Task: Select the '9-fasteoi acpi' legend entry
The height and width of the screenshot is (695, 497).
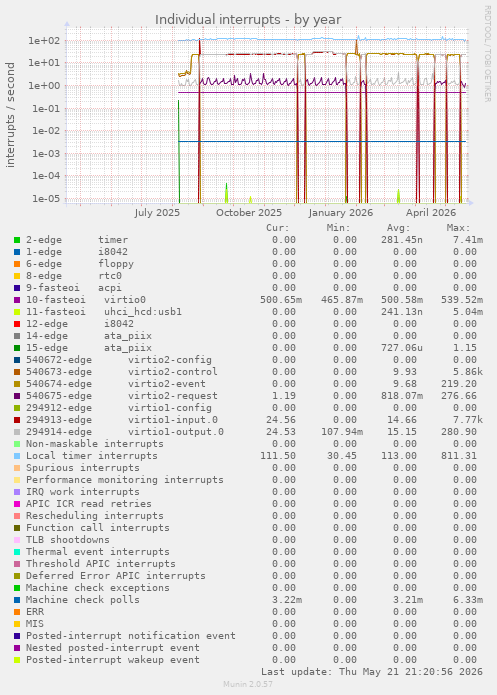Action: click(x=74, y=288)
